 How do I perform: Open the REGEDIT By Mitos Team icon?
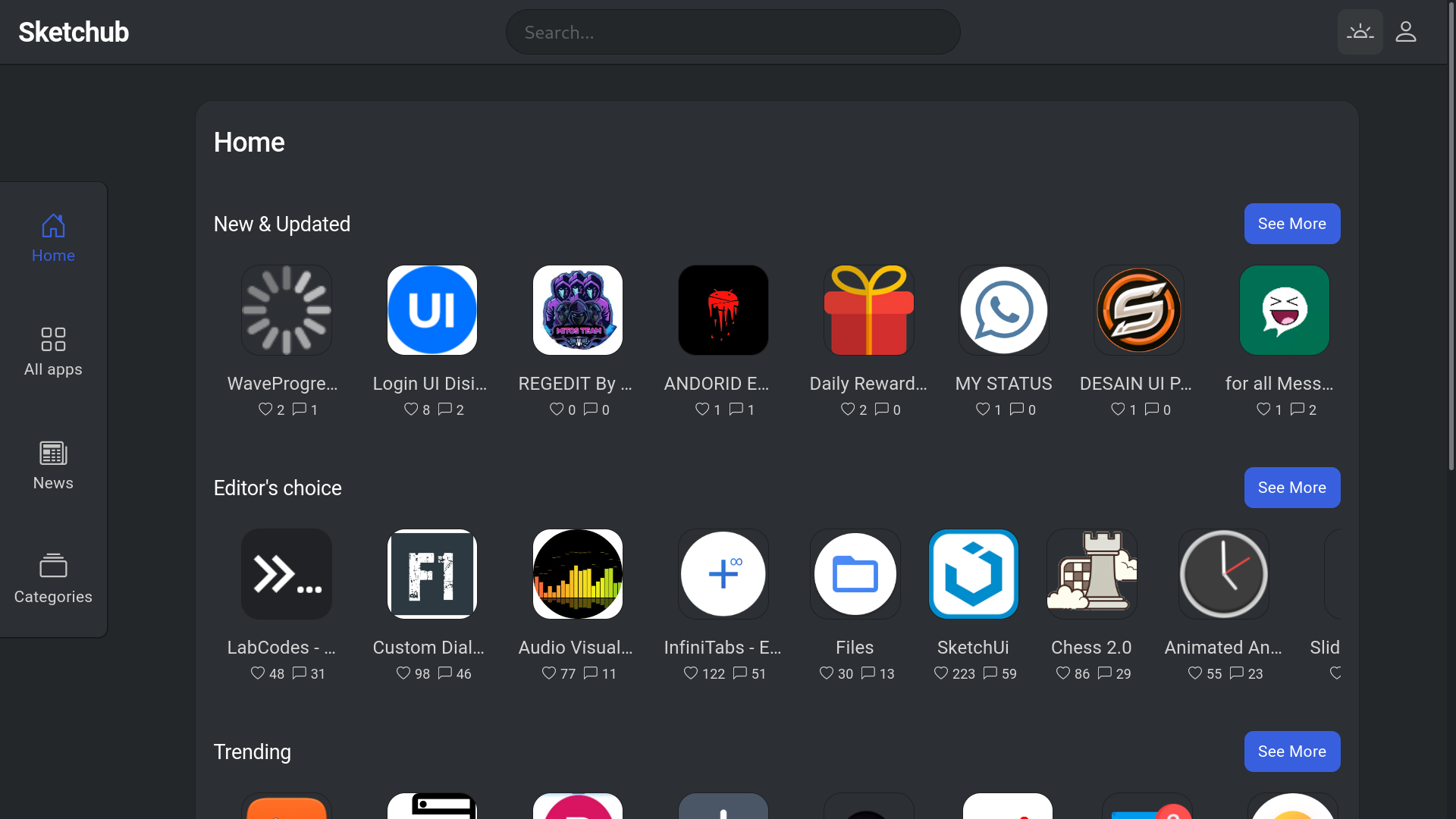(x=578, y=310)
